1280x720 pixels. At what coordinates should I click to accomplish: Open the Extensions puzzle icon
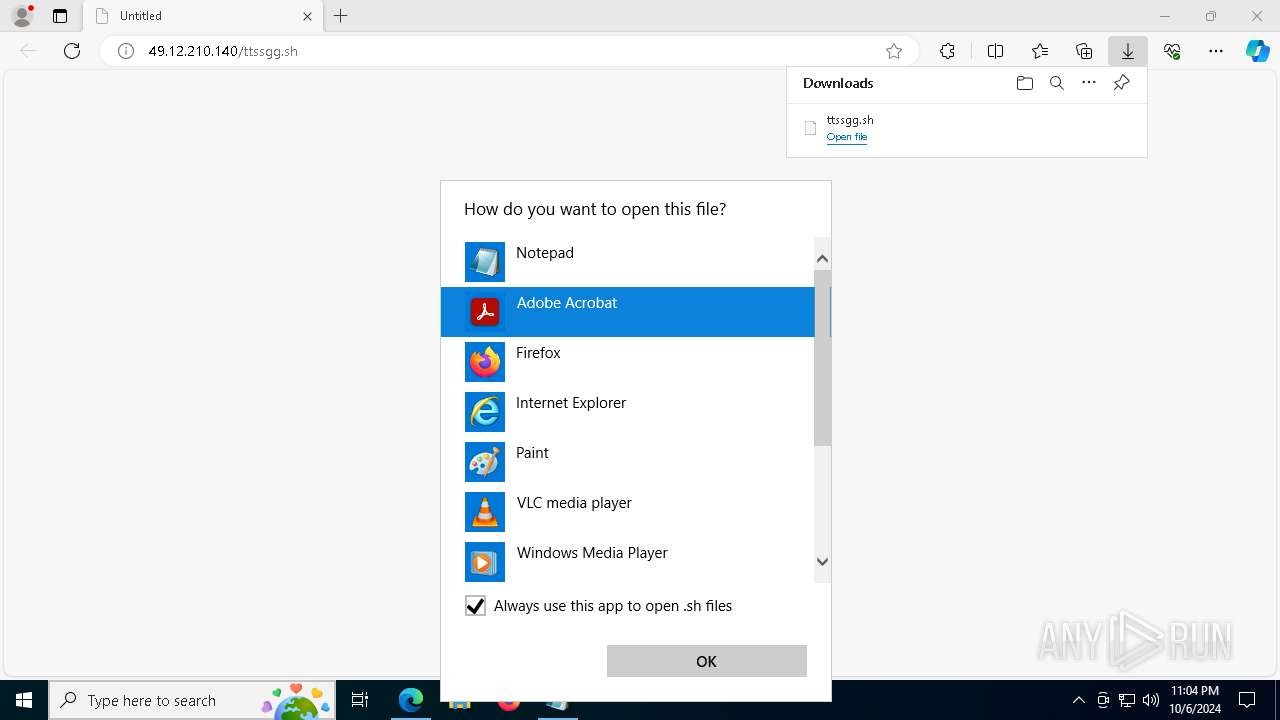pyautogui.click(x=947, y=51)
